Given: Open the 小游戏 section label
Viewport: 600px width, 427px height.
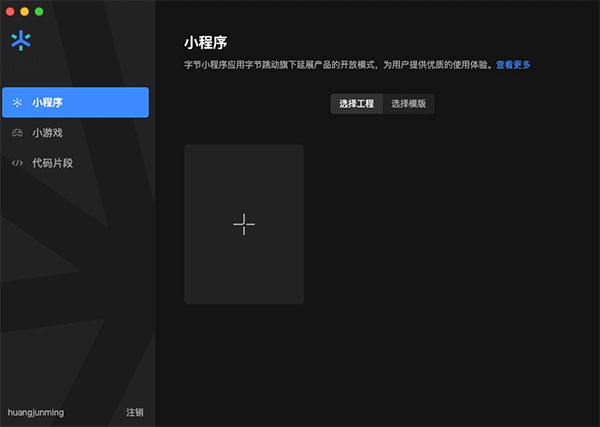Looking at the screenshot, I should coord(48,132).
